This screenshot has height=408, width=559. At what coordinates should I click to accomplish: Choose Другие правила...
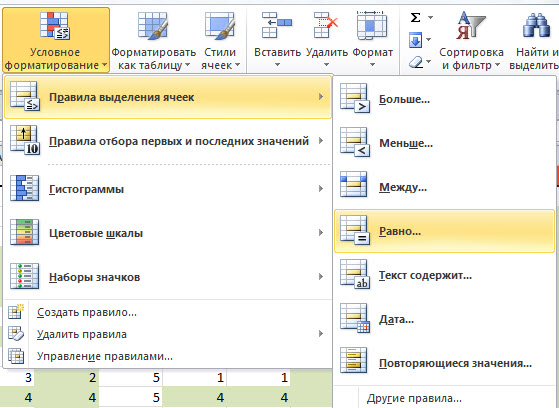coord(445,398)
